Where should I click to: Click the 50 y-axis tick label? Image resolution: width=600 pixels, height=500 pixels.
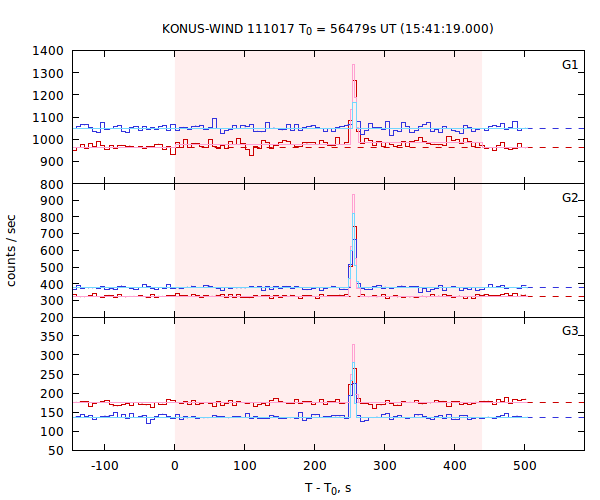click(x=56, y=451)
